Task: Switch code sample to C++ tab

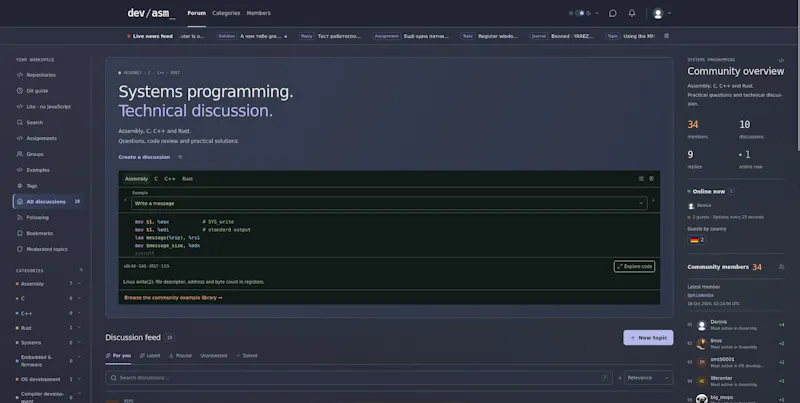Action: point(170,179)
